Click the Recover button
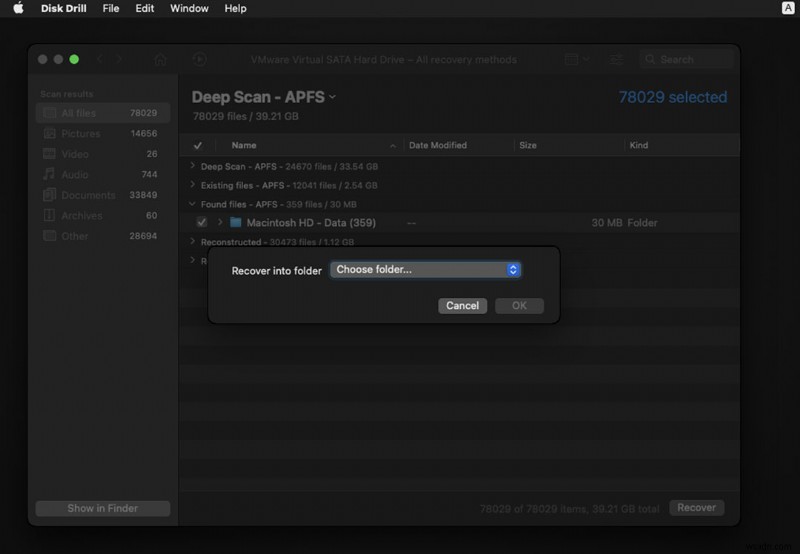This screenshot has width=800, height=554. point(696,508)
